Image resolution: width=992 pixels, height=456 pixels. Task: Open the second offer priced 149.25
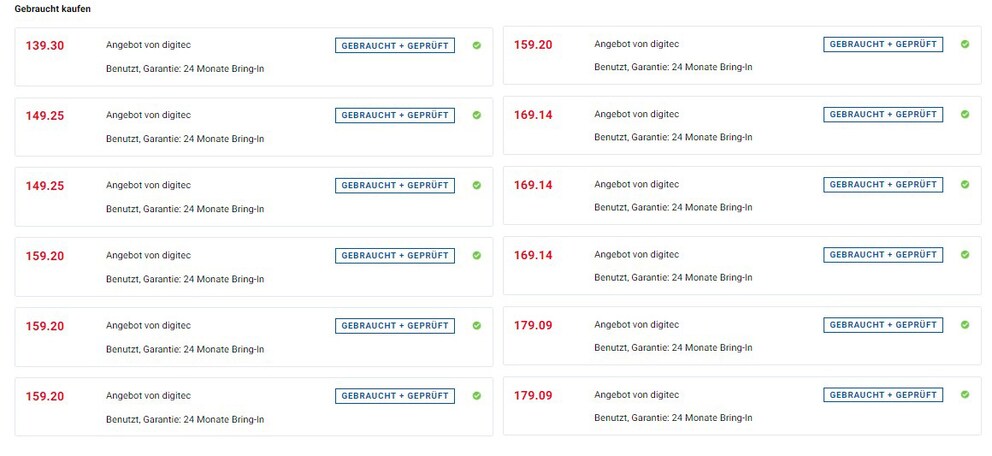click(x=254, y=197)
